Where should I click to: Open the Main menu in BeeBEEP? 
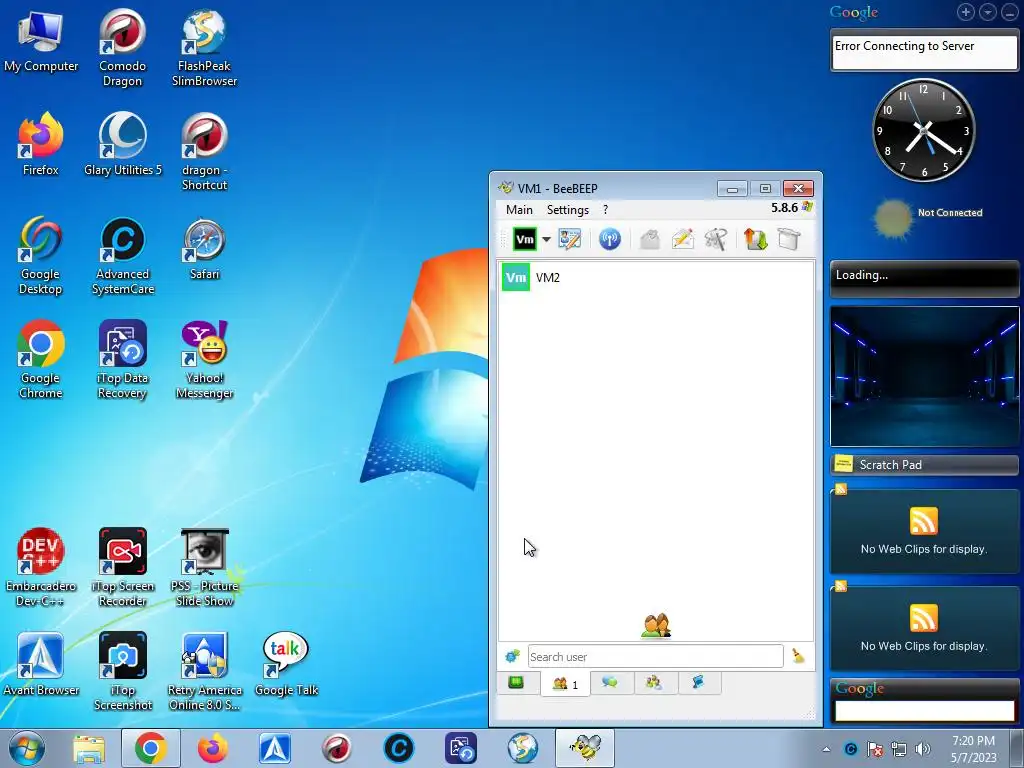[519, 210]
